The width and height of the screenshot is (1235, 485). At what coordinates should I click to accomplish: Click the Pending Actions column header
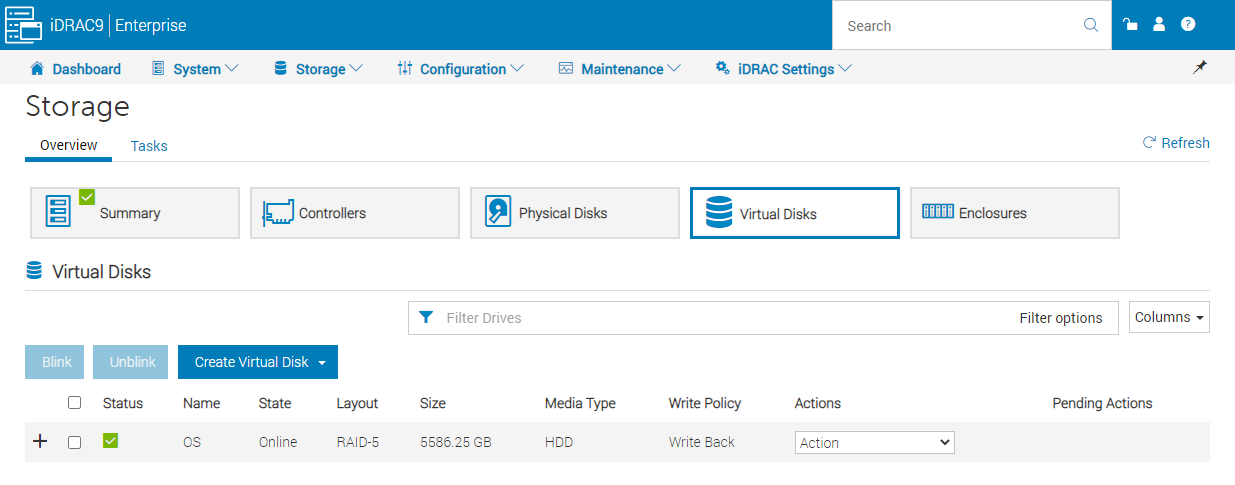(1103, 403)
